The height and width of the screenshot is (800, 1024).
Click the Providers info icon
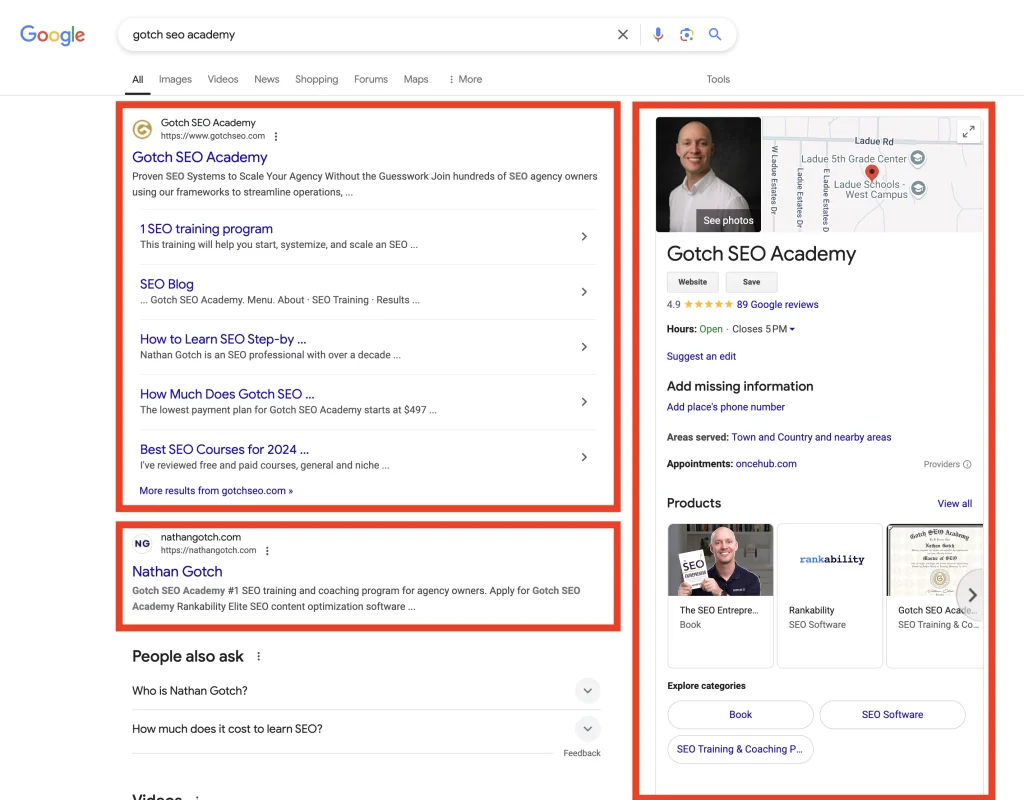coord(967,464)
